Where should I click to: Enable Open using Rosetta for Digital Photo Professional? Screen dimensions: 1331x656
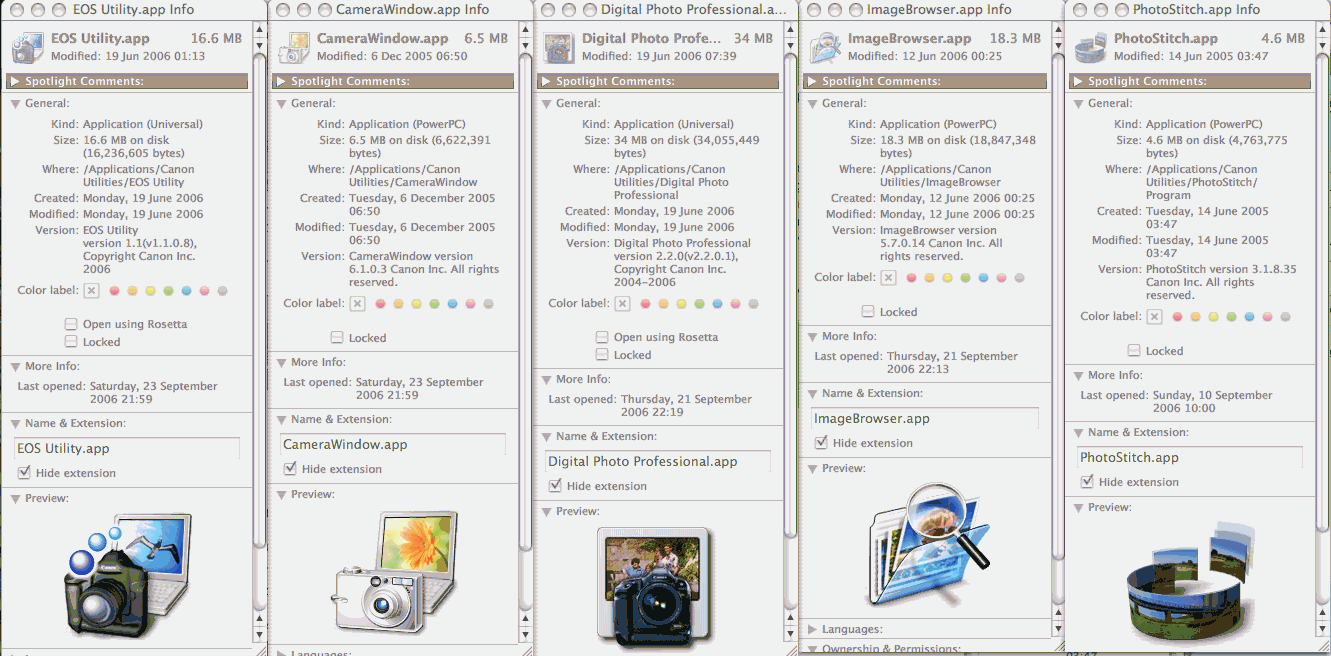[602, 337]
